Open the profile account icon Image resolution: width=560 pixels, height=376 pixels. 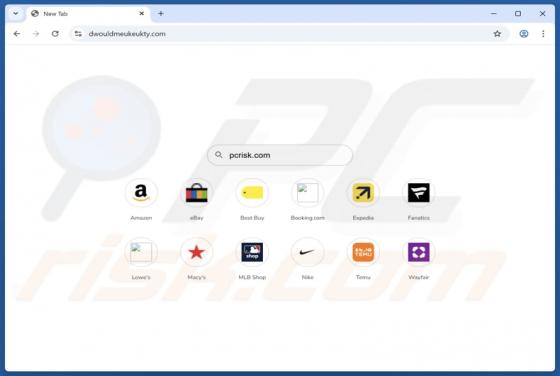524,34
